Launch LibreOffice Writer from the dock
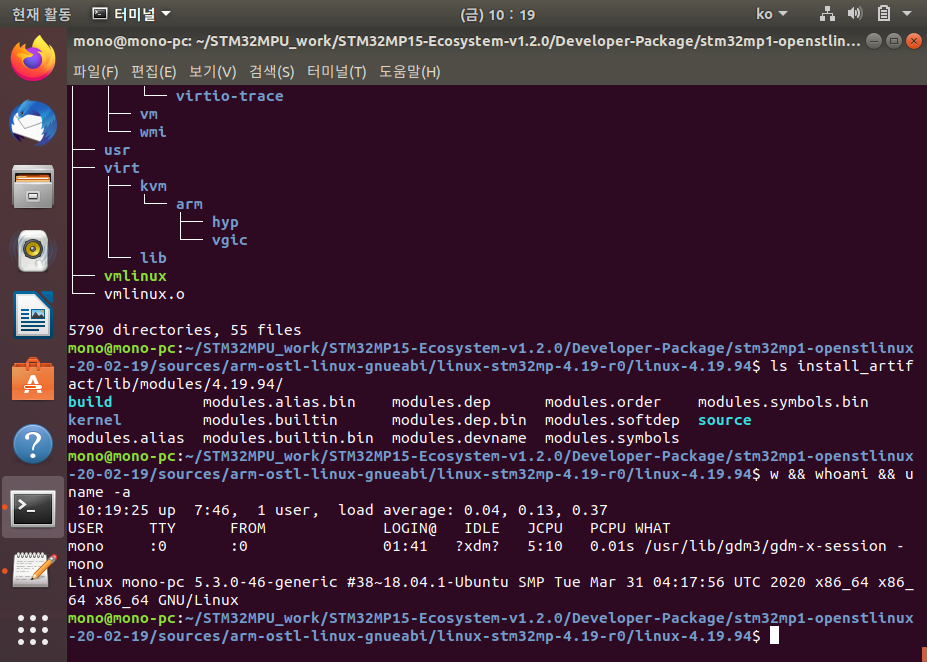 [33, 315]
